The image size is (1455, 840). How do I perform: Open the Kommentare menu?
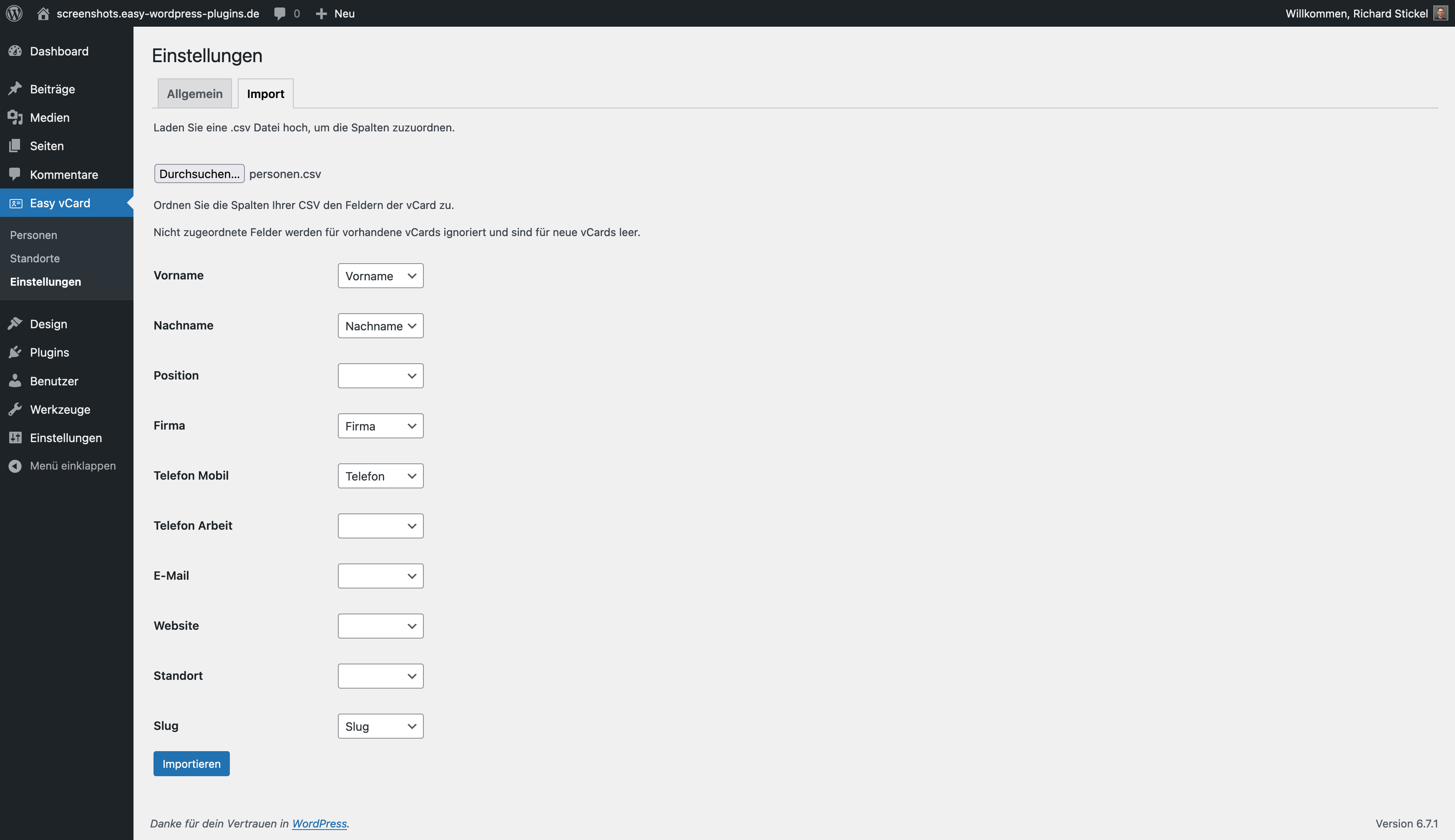pos(66,174)
